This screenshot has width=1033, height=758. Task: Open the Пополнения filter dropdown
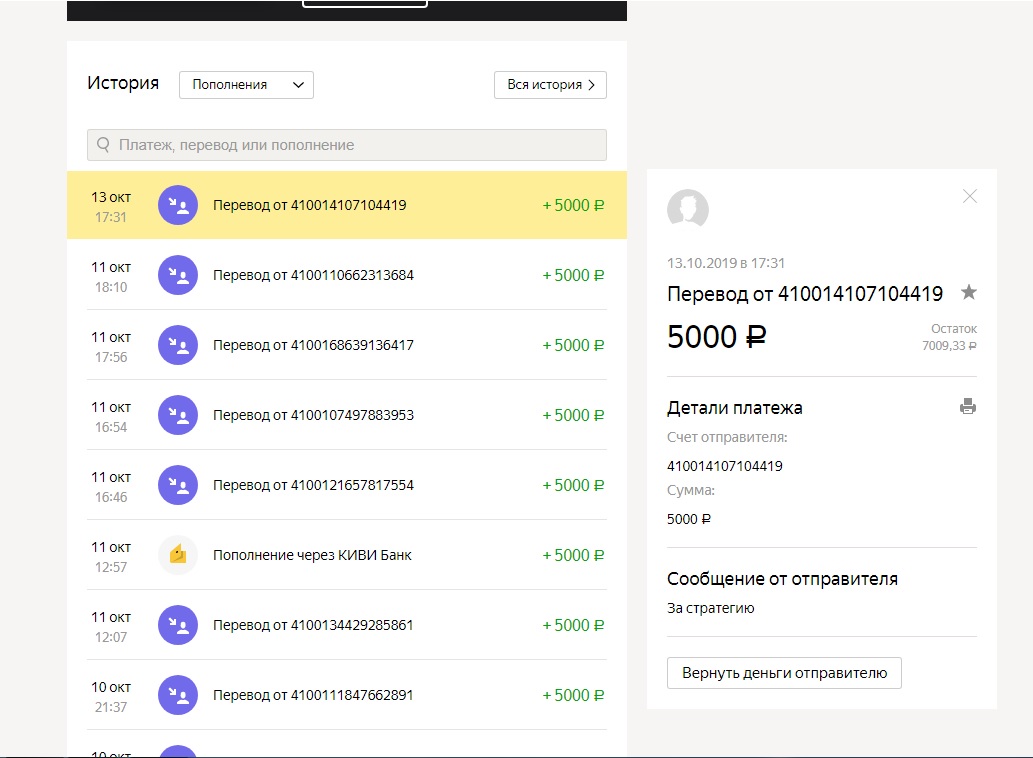[x=246, y=85]
